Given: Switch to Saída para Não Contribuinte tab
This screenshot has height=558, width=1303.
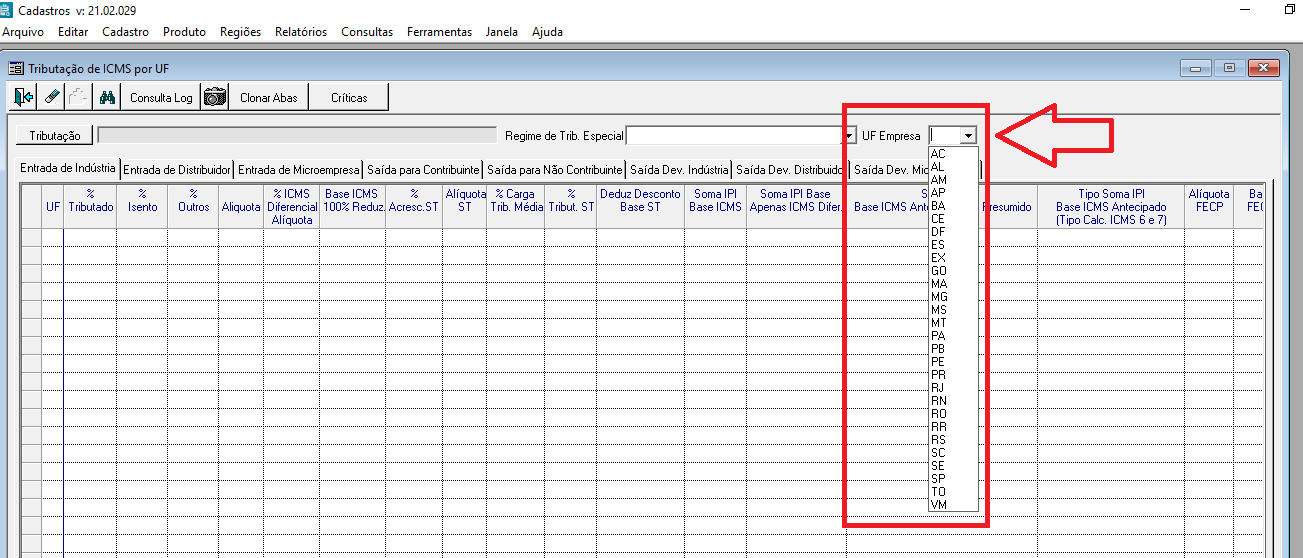Looking at the screenshot, I should coord(555,170).
